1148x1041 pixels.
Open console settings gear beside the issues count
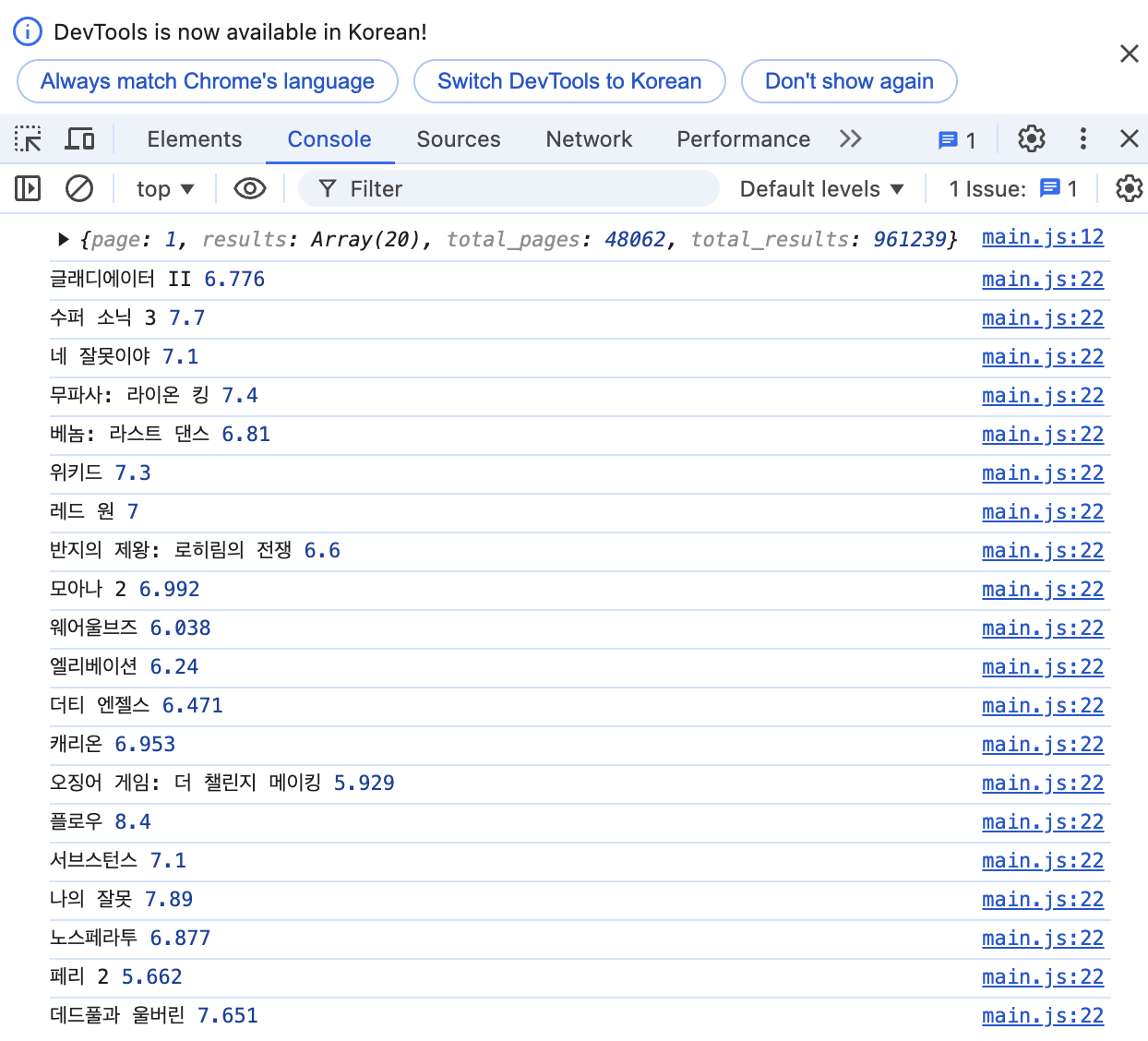[x=1129, y=189]
